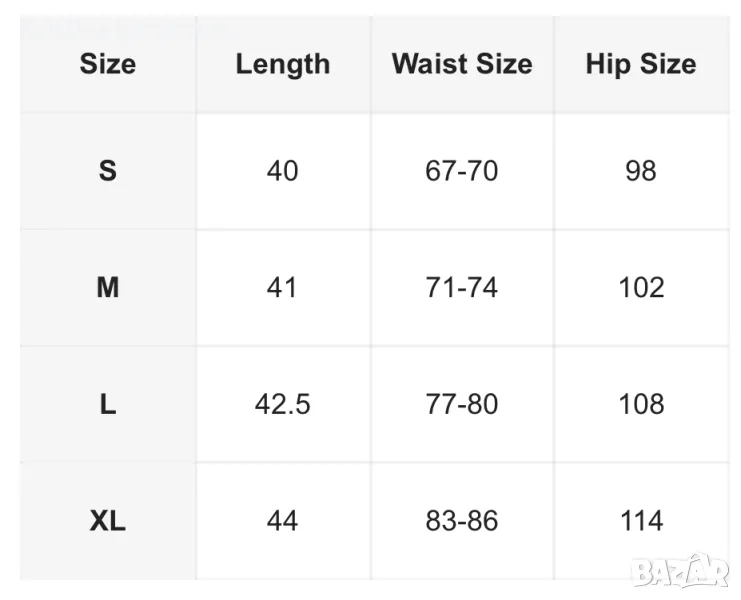Click waist size 71-74 cell

462,288
